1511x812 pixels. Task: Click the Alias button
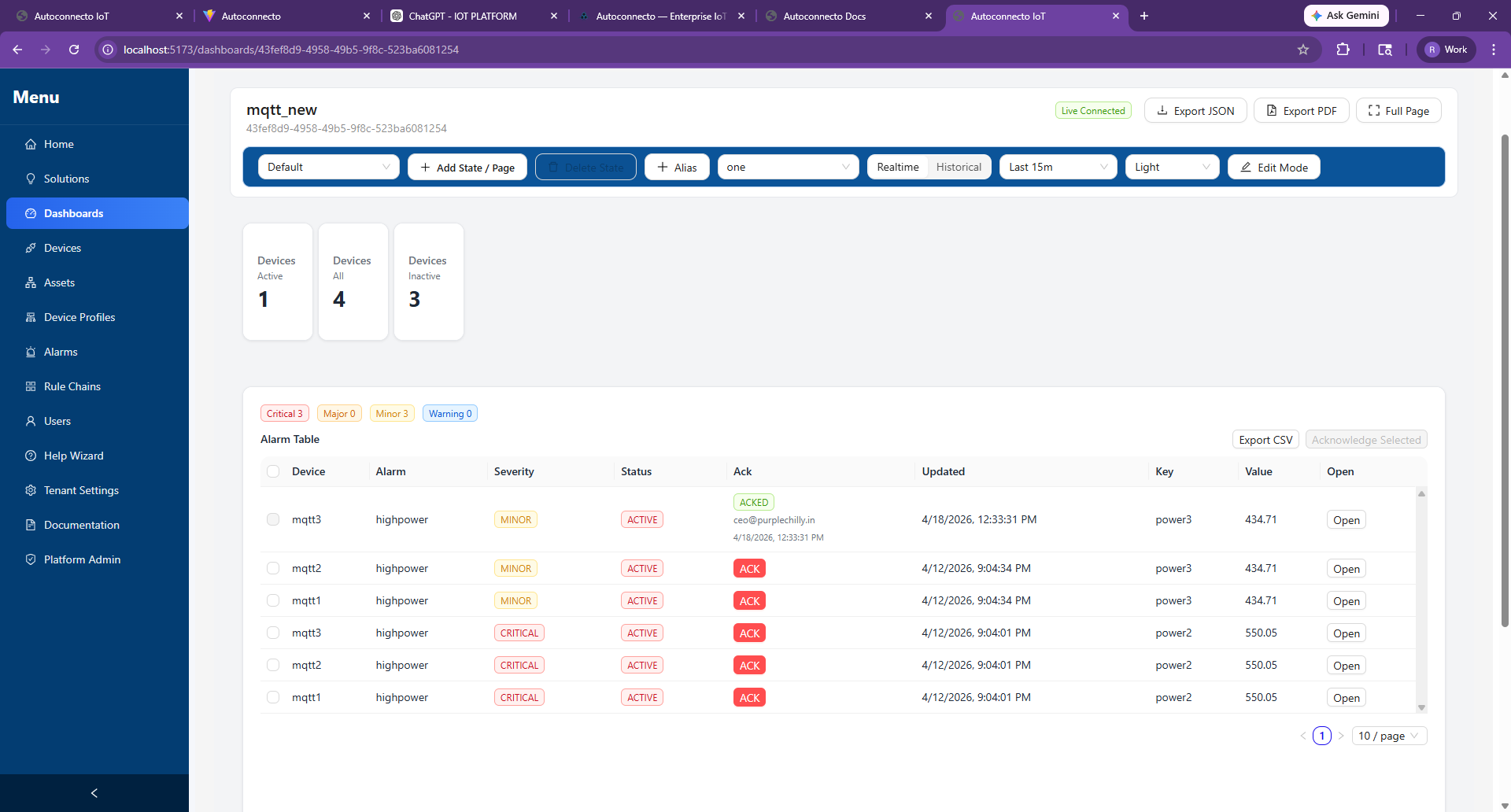(x=677, y=167)
